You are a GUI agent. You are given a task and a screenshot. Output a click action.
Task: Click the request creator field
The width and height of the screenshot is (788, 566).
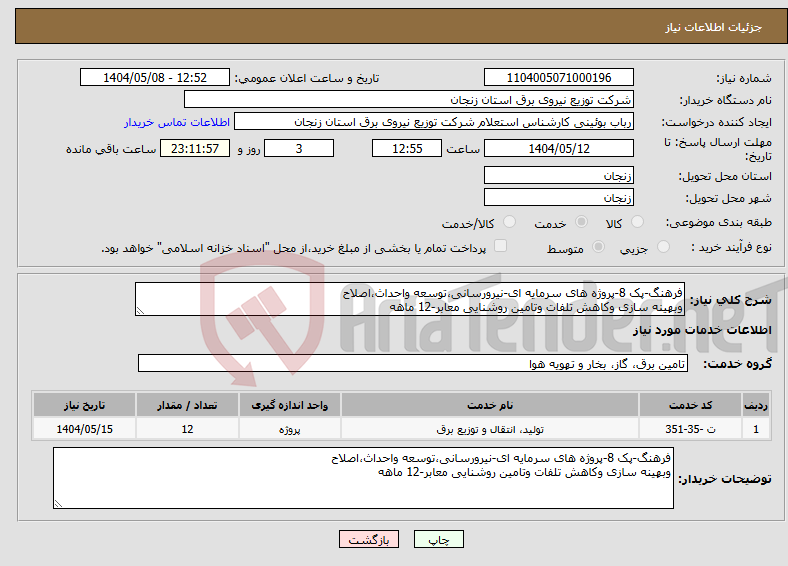434,122
